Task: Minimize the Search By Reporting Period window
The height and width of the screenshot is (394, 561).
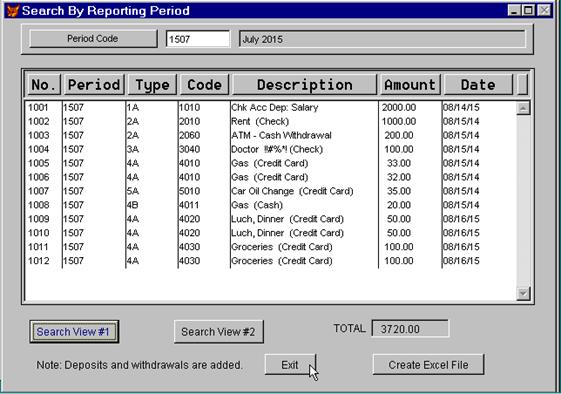Action: (514, 10)
